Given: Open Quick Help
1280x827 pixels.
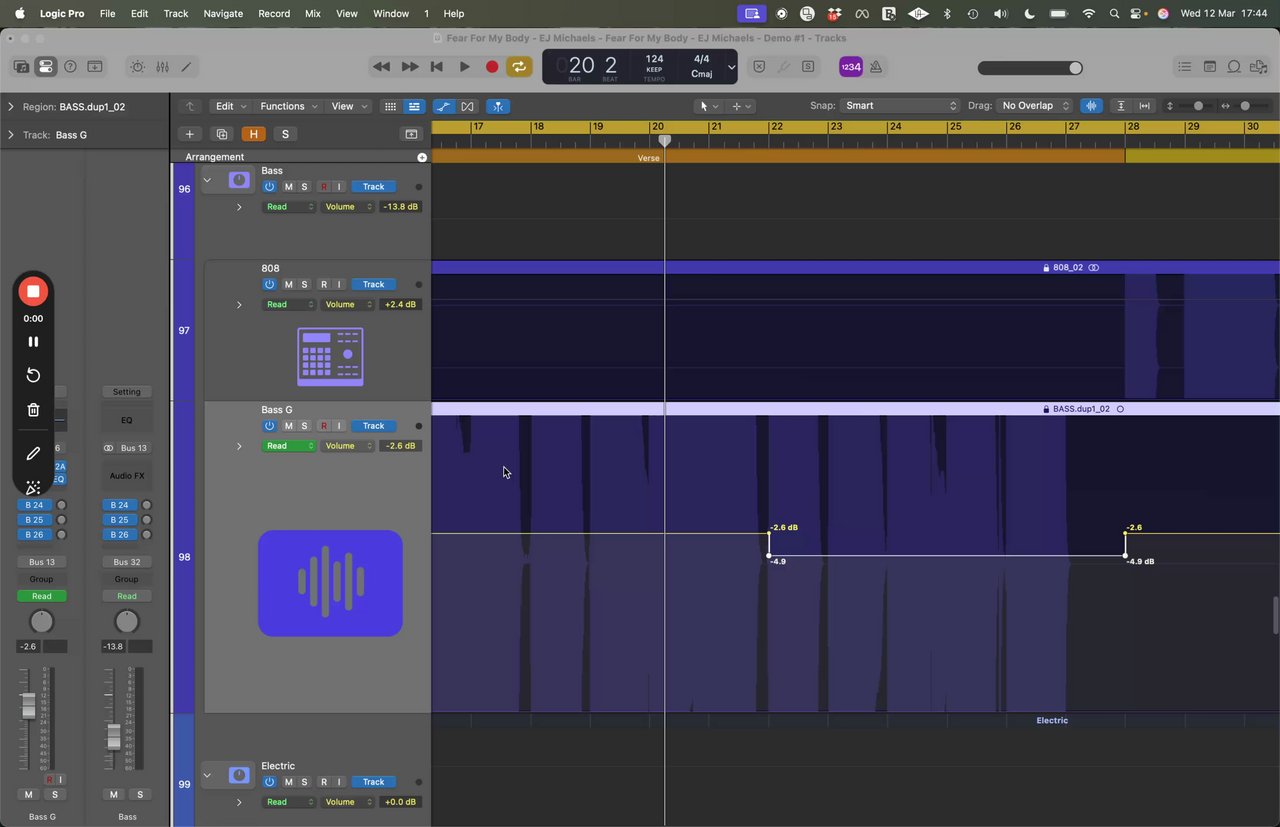Looking at the screenshot, I should [70, 67].
